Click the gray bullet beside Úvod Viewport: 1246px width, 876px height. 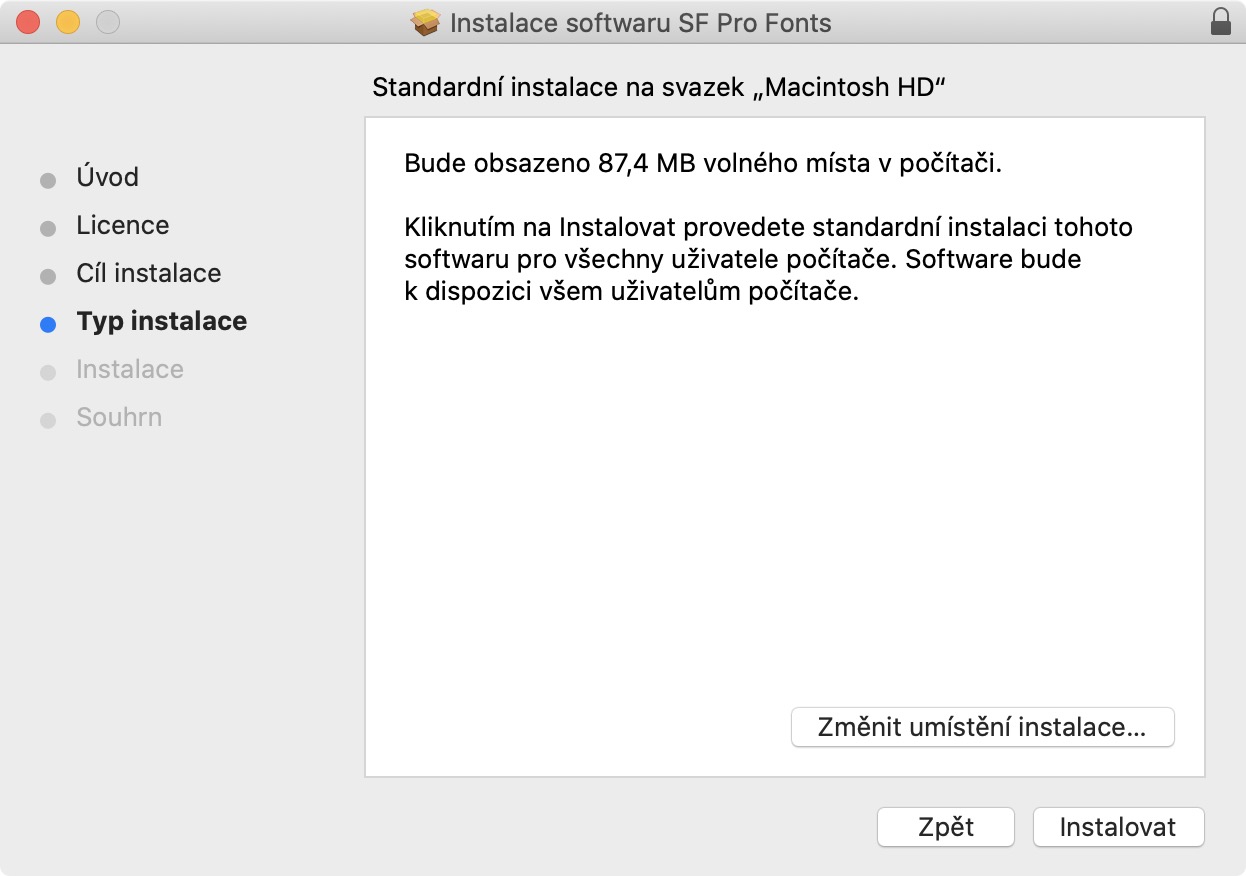pyautogui.click(x=48, y=180)
